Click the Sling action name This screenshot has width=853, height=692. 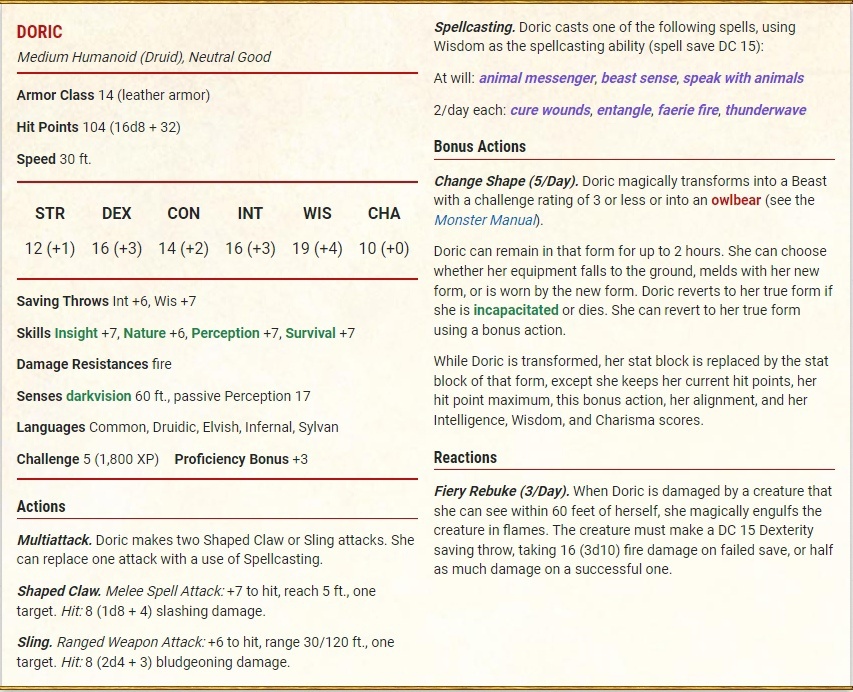tap(35, 642)
